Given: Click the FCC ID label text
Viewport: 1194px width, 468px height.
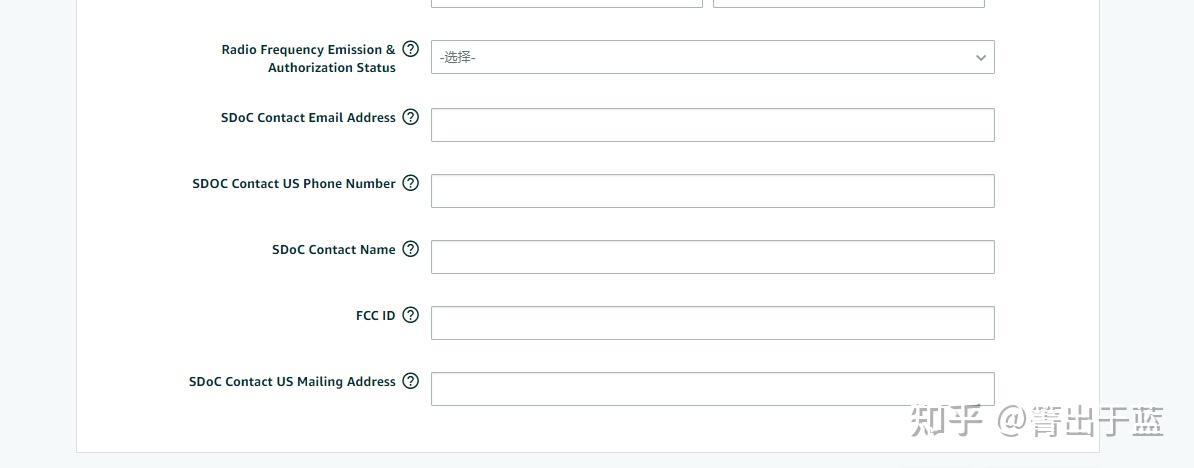Looking at the screenshot, I should (375, 315).
